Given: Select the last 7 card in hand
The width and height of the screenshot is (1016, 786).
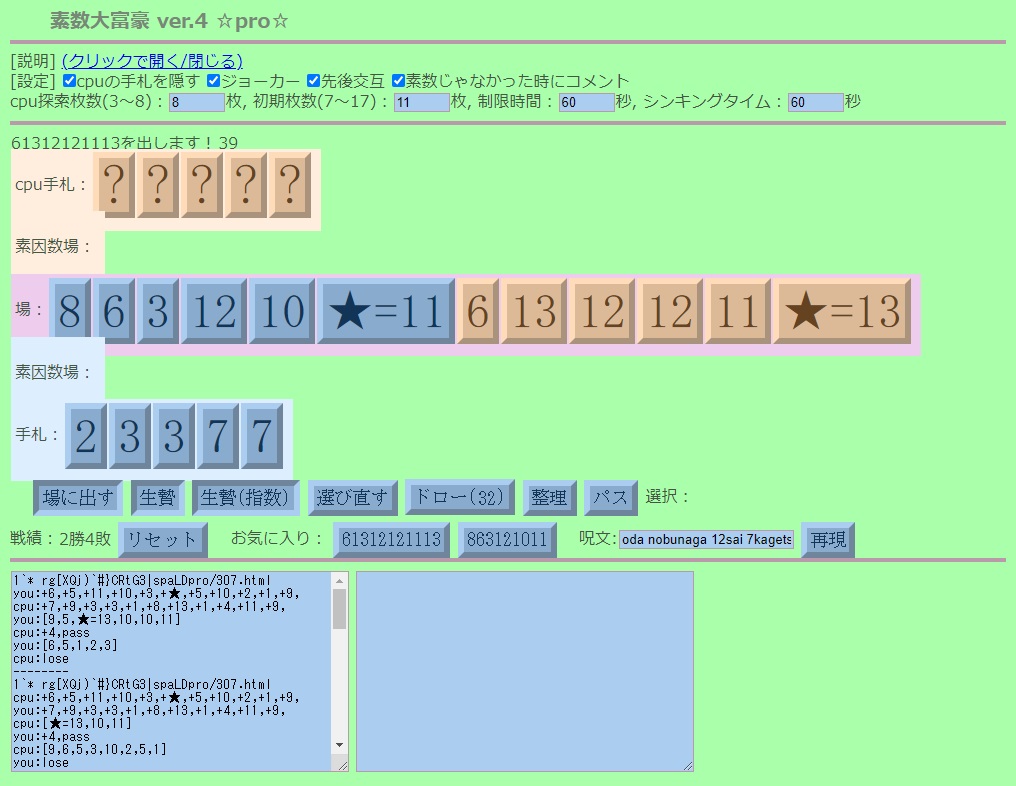Looking at the screenshot, I should [x=262, y=435].
